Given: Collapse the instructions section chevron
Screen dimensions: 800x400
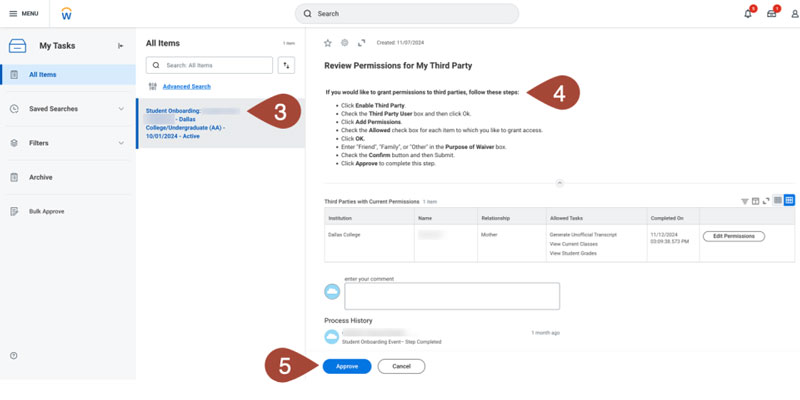Looking at the screenshot, I should point(559,183).
